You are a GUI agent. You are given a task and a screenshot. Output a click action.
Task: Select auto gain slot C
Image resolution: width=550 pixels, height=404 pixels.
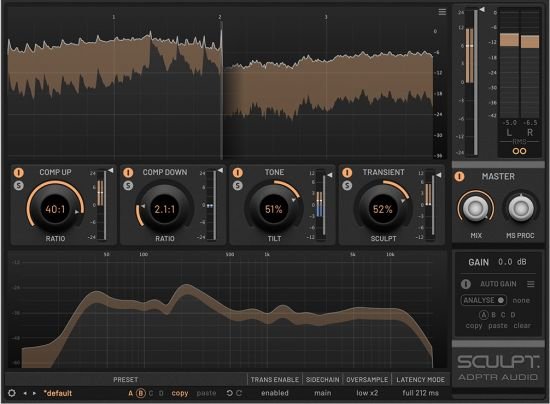(503, 315)
